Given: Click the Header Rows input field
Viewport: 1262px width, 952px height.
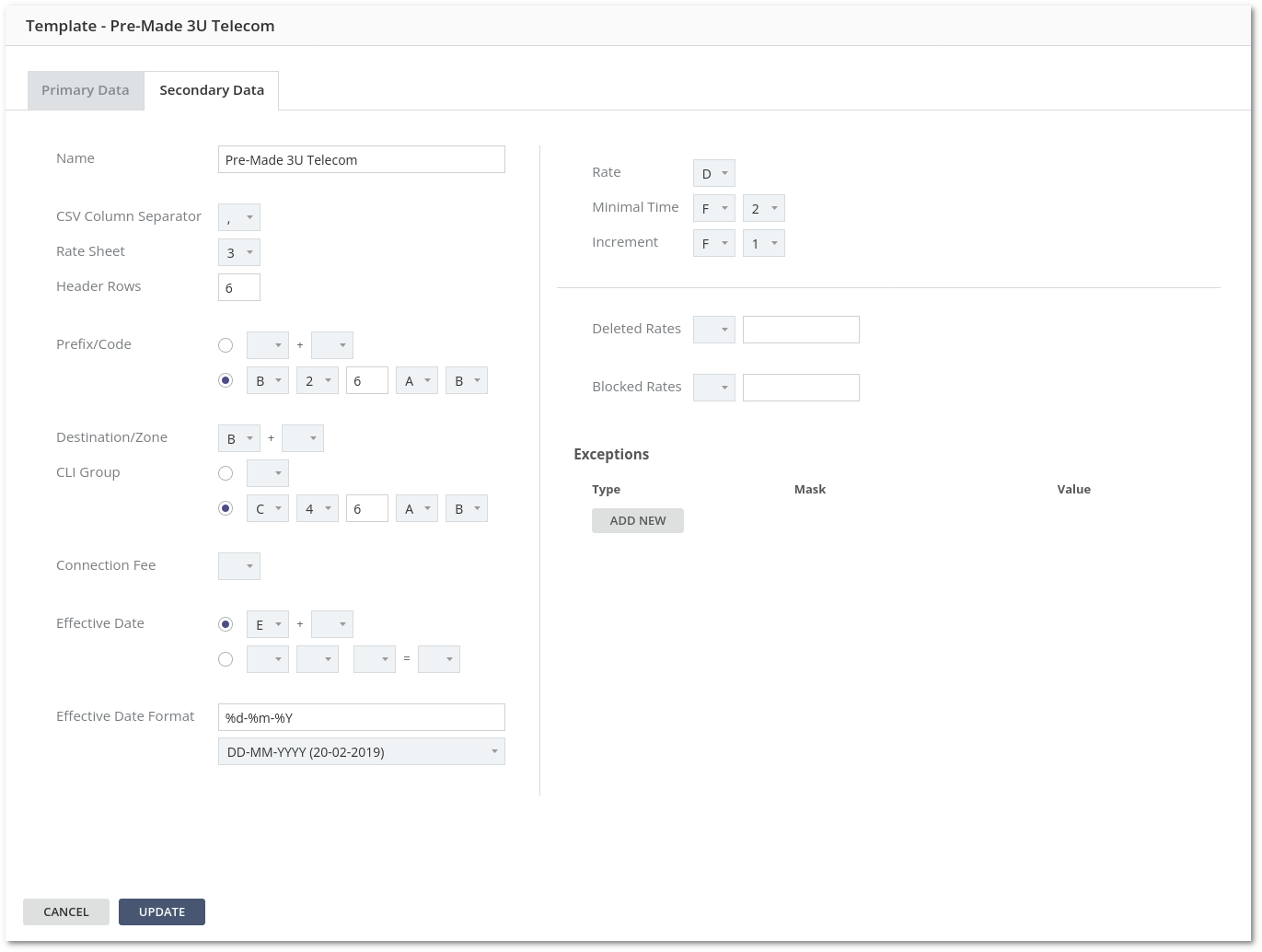Looking at the screenshot, I should [239, 288].
